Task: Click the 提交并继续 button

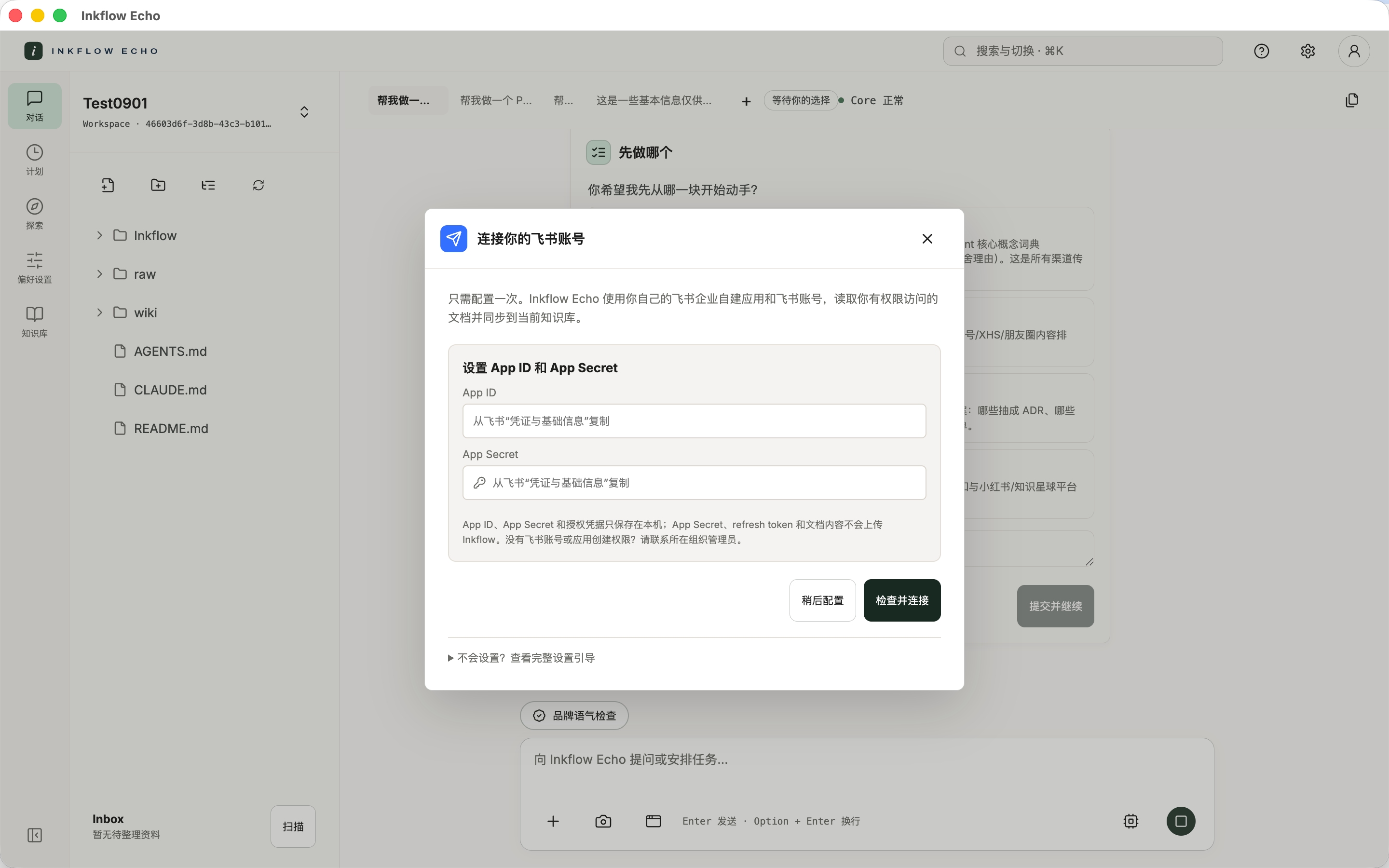Action: 1055,606
